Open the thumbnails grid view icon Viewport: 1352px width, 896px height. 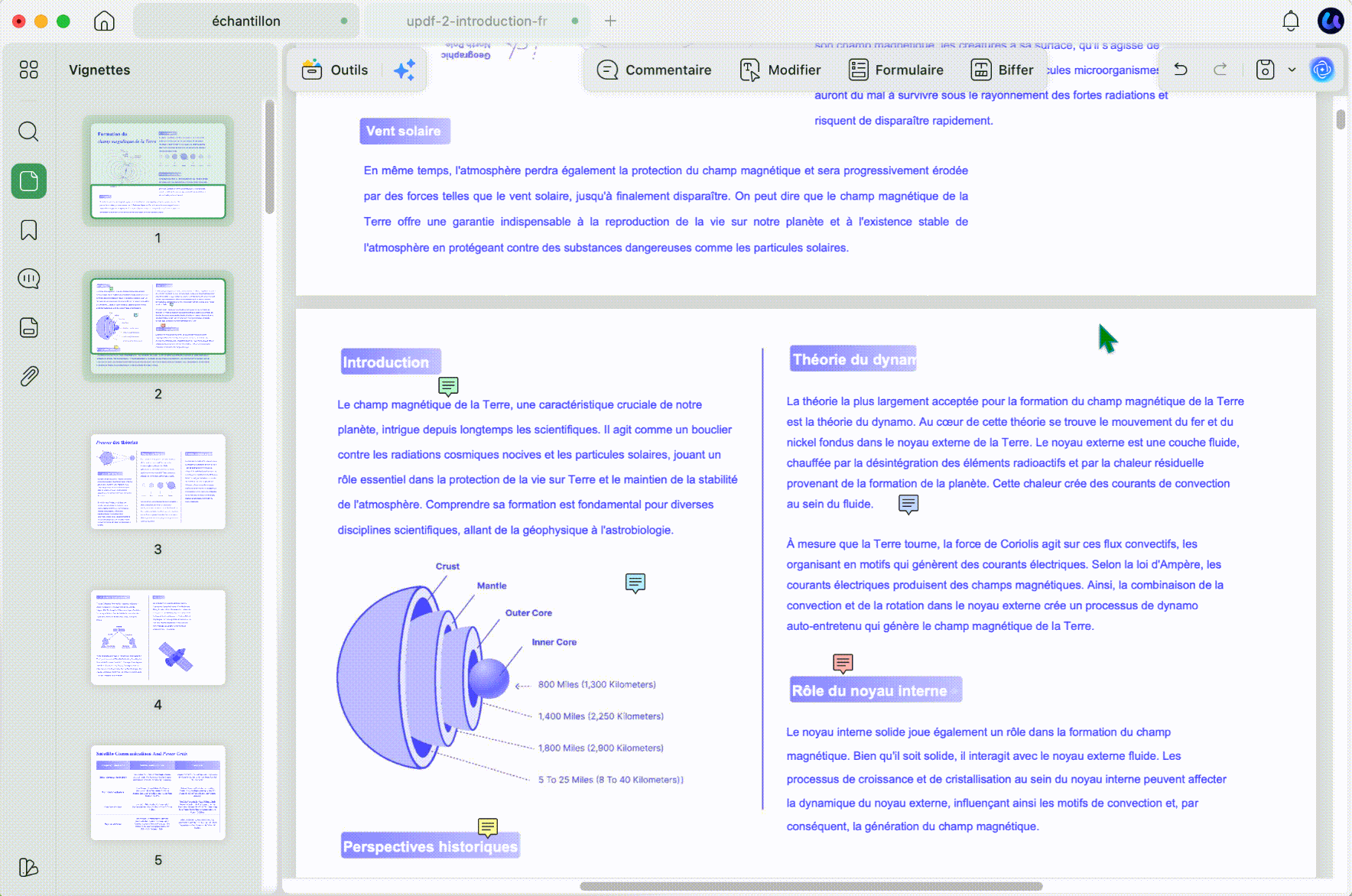[29, 70]
